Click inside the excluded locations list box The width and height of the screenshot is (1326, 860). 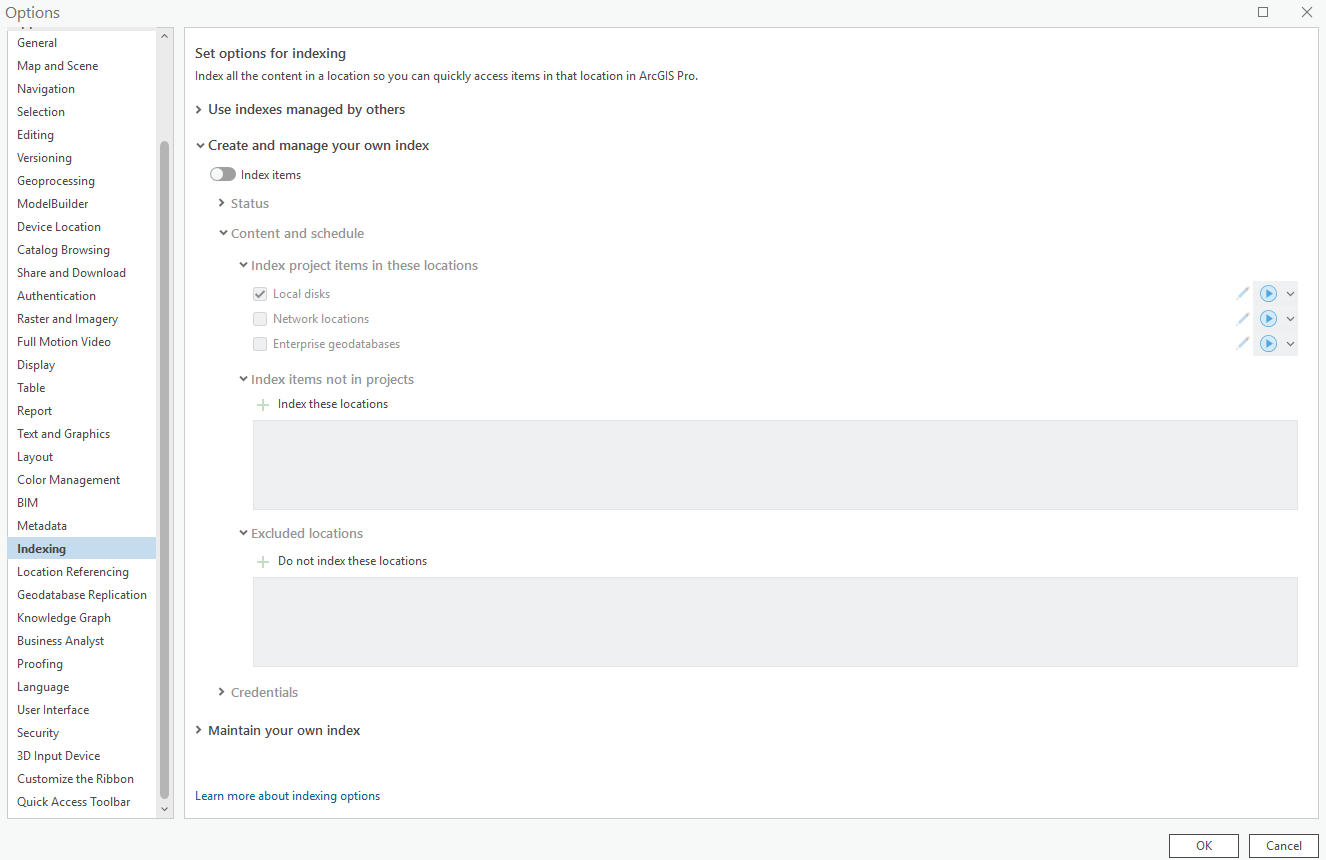coord(775,620)
